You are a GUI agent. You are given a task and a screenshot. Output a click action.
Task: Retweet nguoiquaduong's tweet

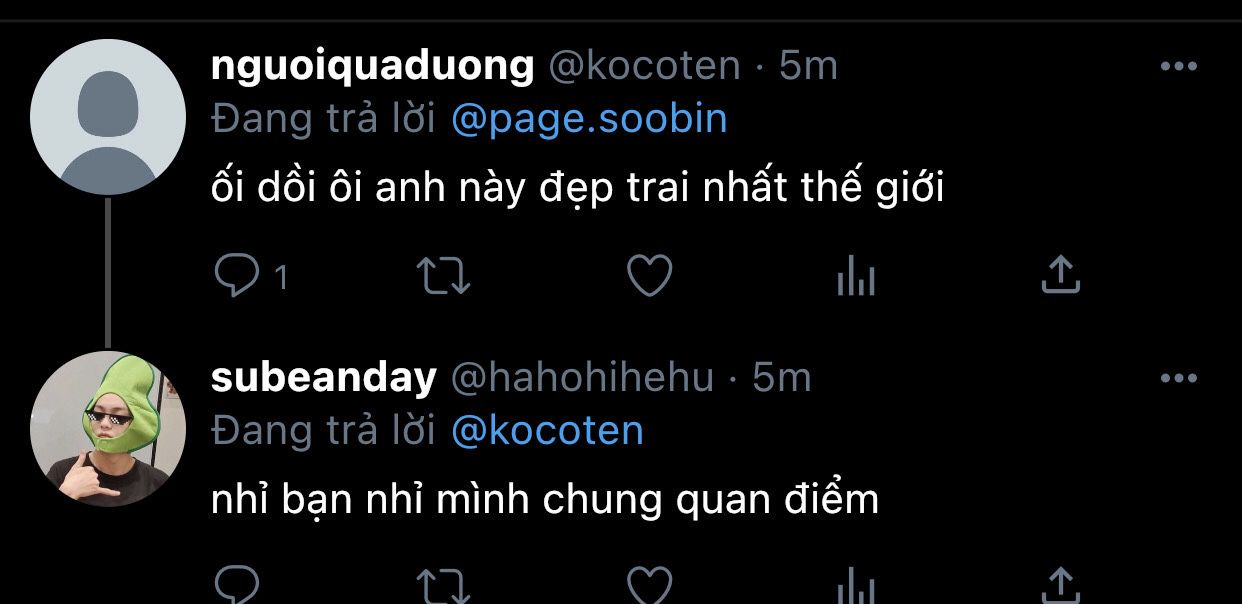pyautogui.click(x=443, y=276)
